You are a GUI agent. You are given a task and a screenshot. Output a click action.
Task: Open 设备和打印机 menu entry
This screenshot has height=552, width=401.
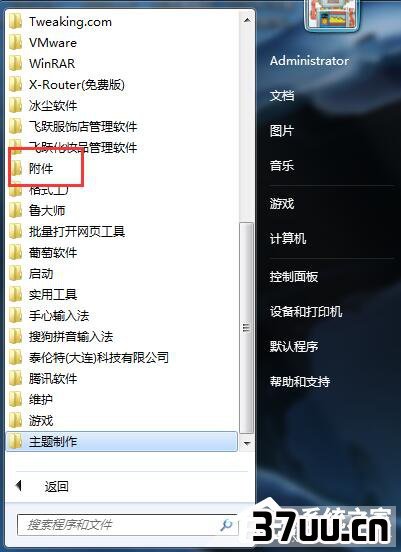point(306,312)
